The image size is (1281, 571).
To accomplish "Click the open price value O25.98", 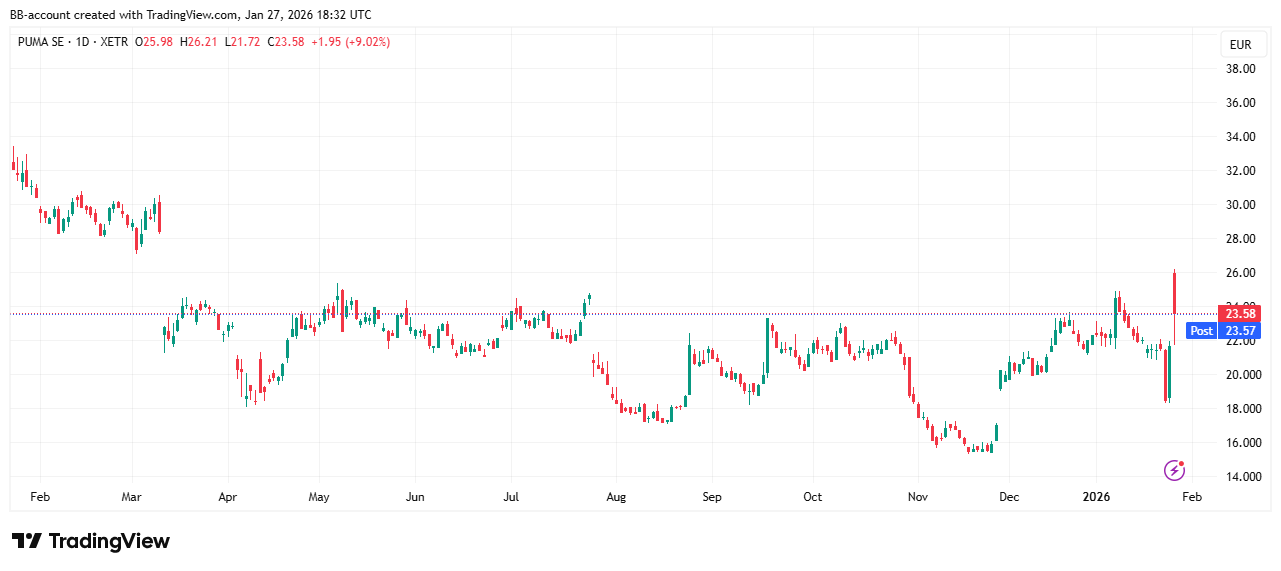I will 157,42.
